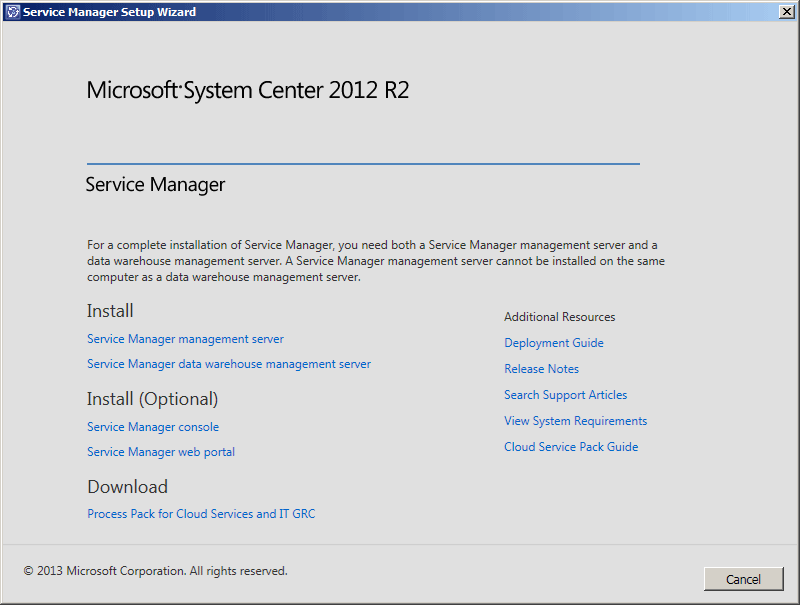Open the Deployment Guide
Screen dimensions: 800x605
click(554, 343)
